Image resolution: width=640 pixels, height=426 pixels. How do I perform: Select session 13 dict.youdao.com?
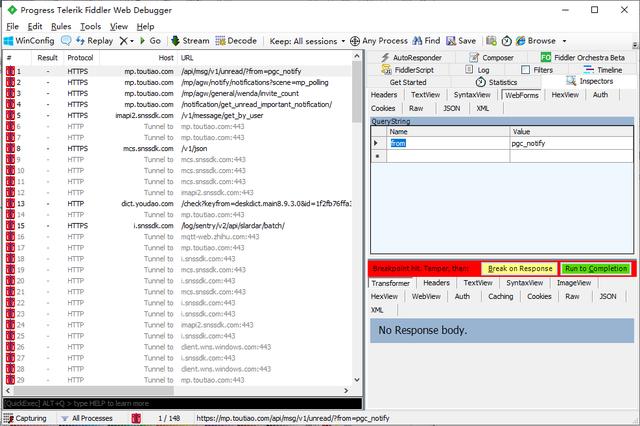coord(178,204)
